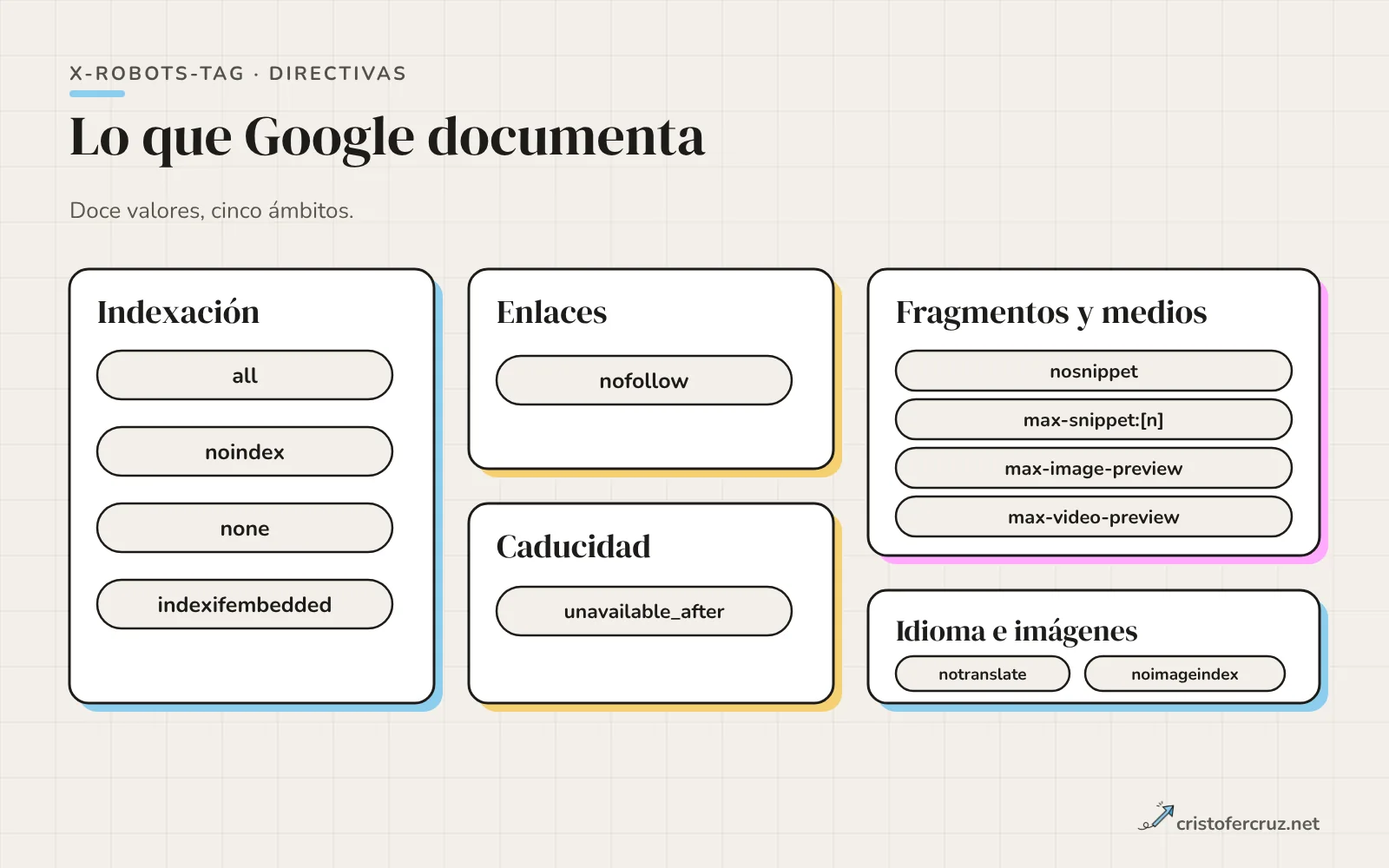Click the 'Idioma e imágenes' heading

pos(1017,631)
